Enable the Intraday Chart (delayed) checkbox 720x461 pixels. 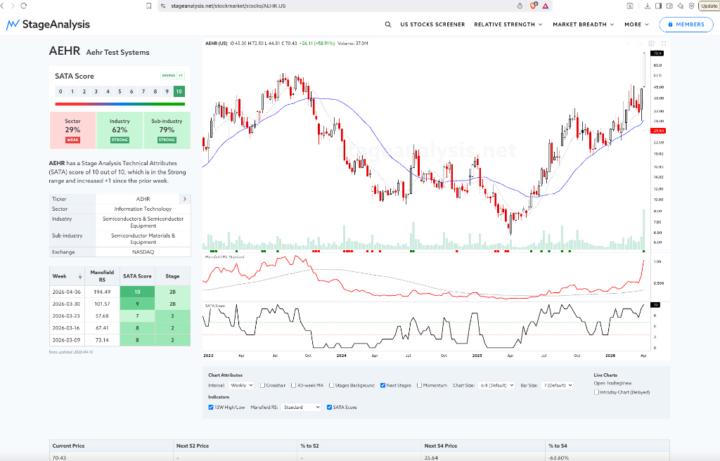pos(596,392)
